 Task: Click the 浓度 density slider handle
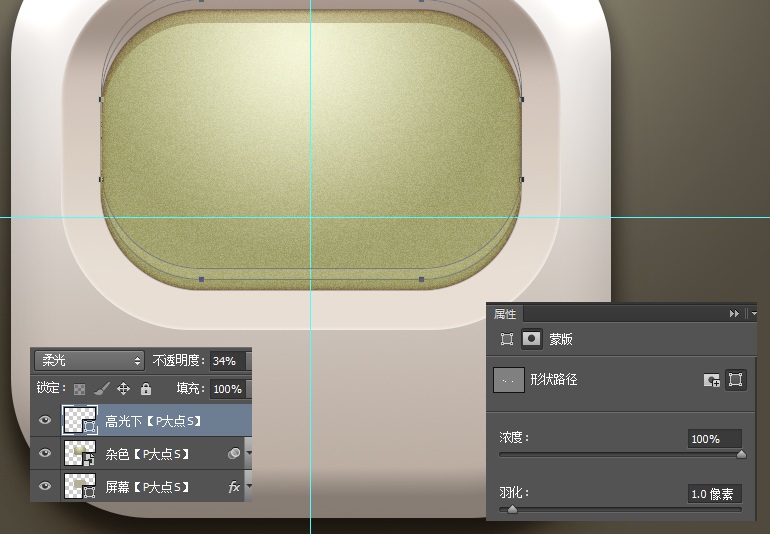pos(742,454)
